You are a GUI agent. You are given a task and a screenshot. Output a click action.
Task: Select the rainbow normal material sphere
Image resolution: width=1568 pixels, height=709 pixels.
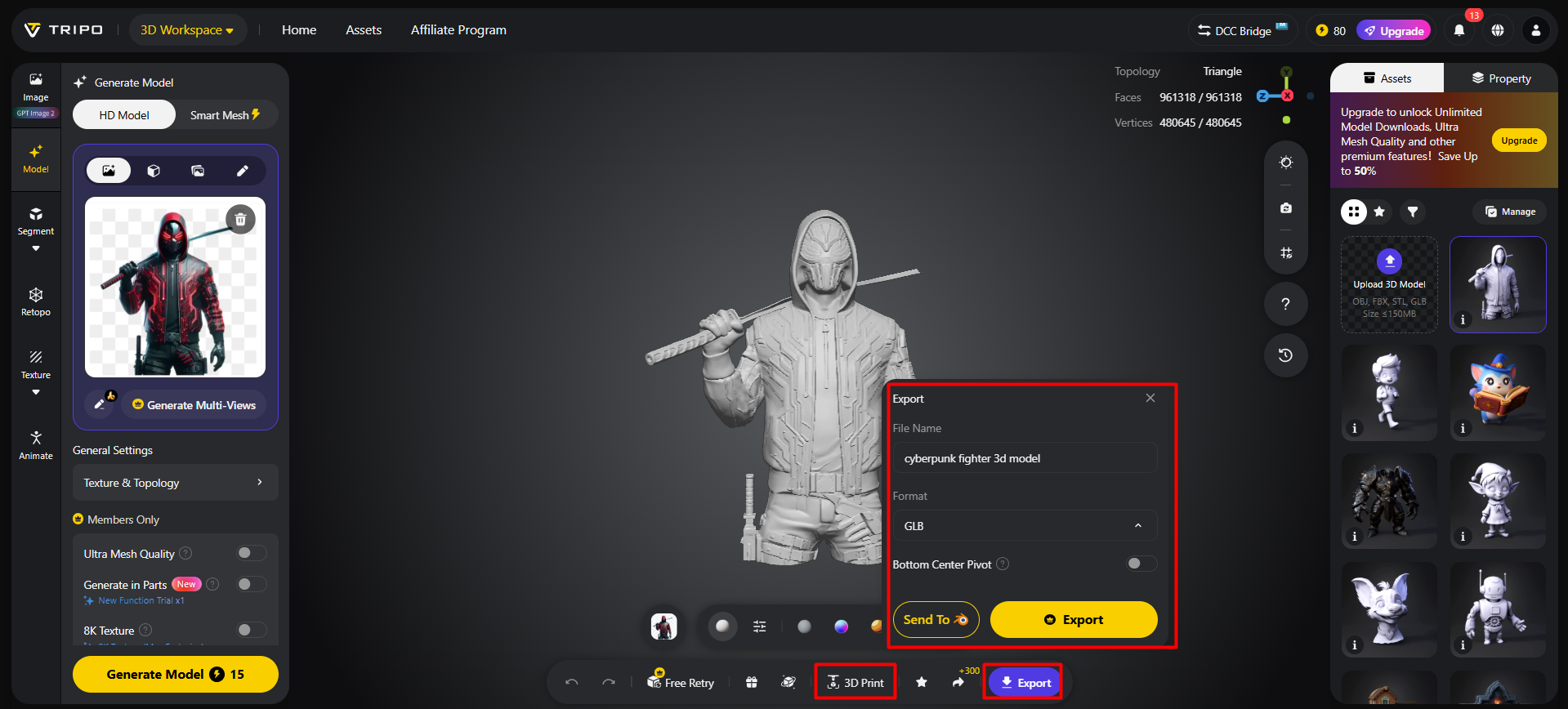point(841,627)
